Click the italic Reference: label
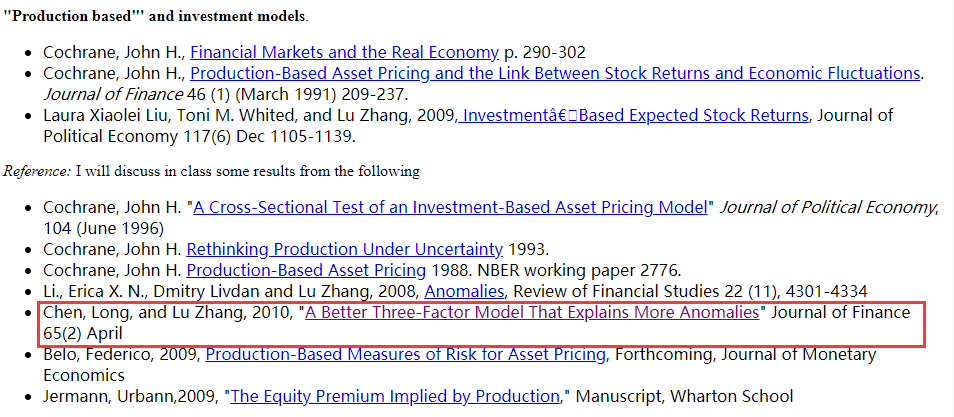 click(37, 172)
